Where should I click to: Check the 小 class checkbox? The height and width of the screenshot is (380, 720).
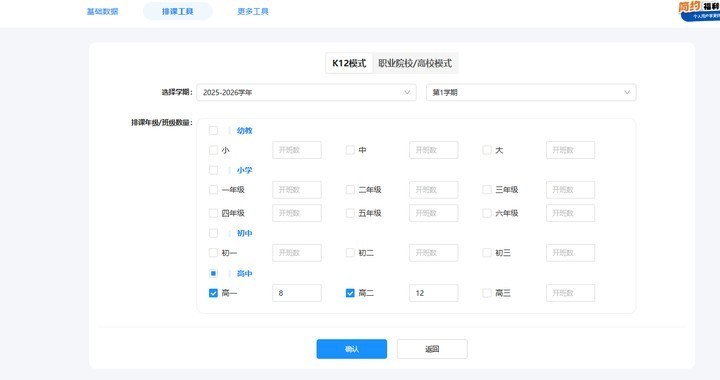(x=213, y=150)
